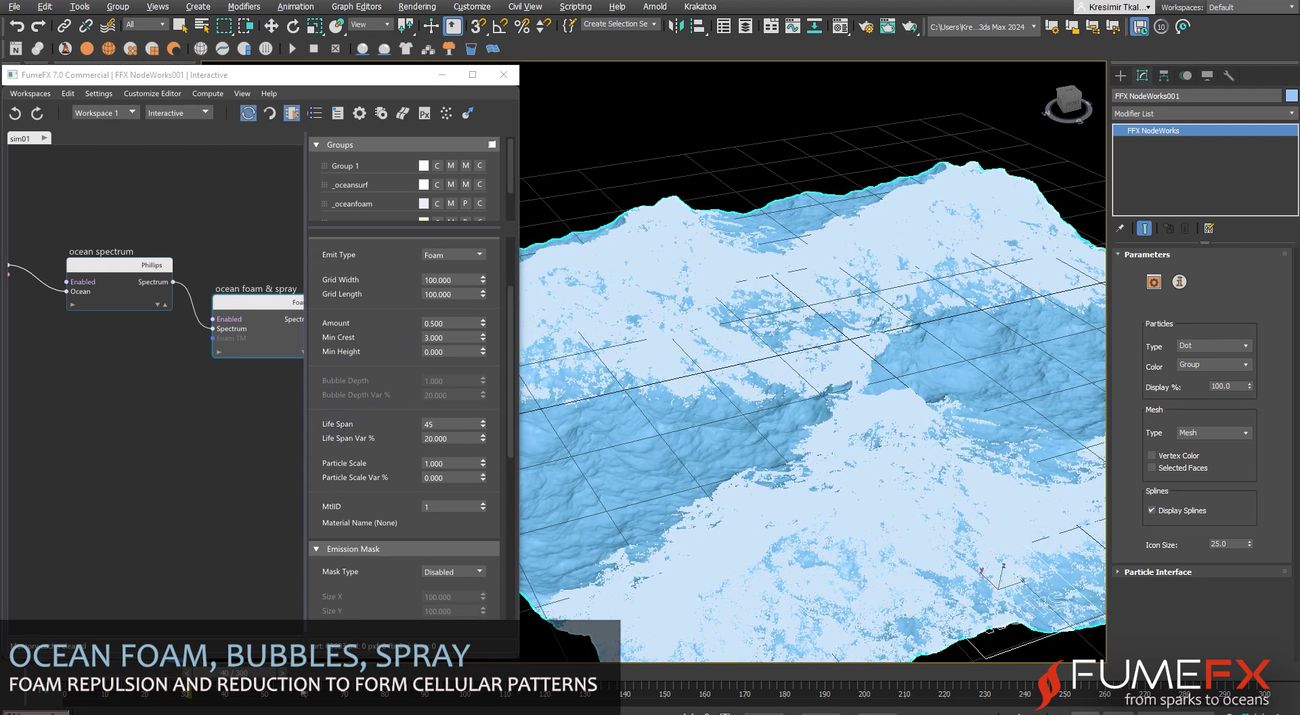Click the Create Selection Set field

[620, 24]
